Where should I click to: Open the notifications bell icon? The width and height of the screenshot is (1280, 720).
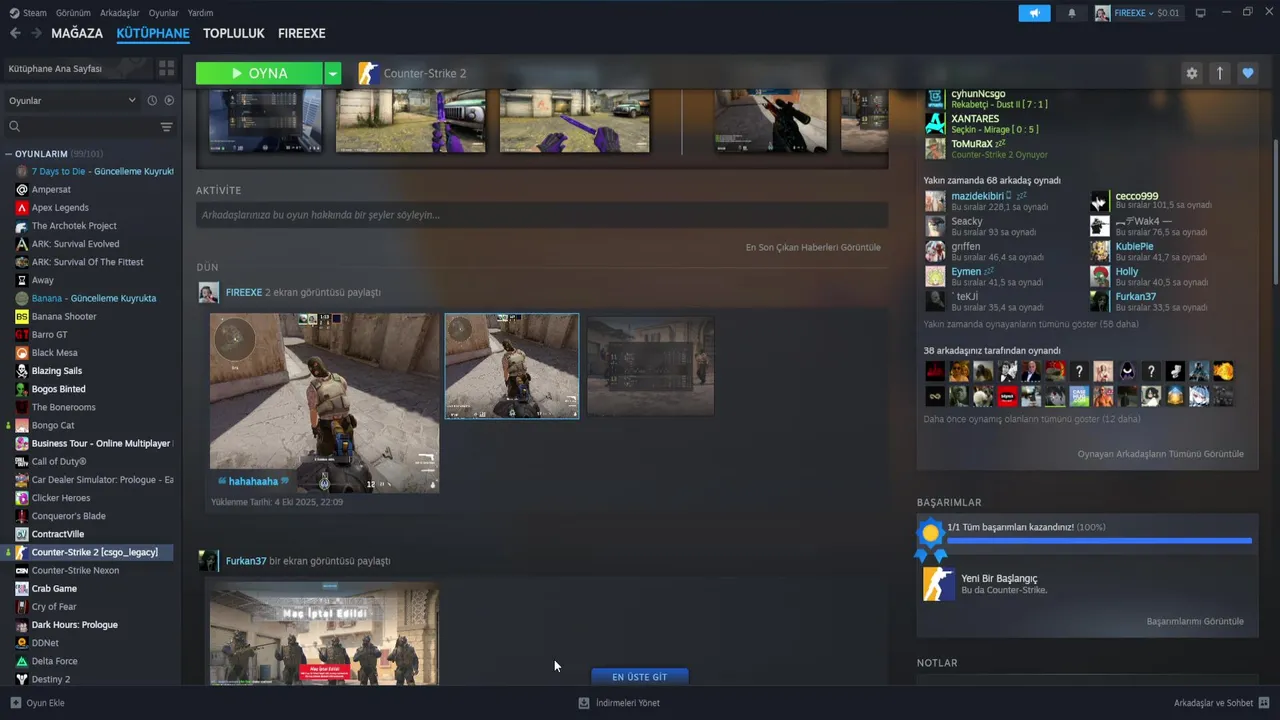(1072, 13)
